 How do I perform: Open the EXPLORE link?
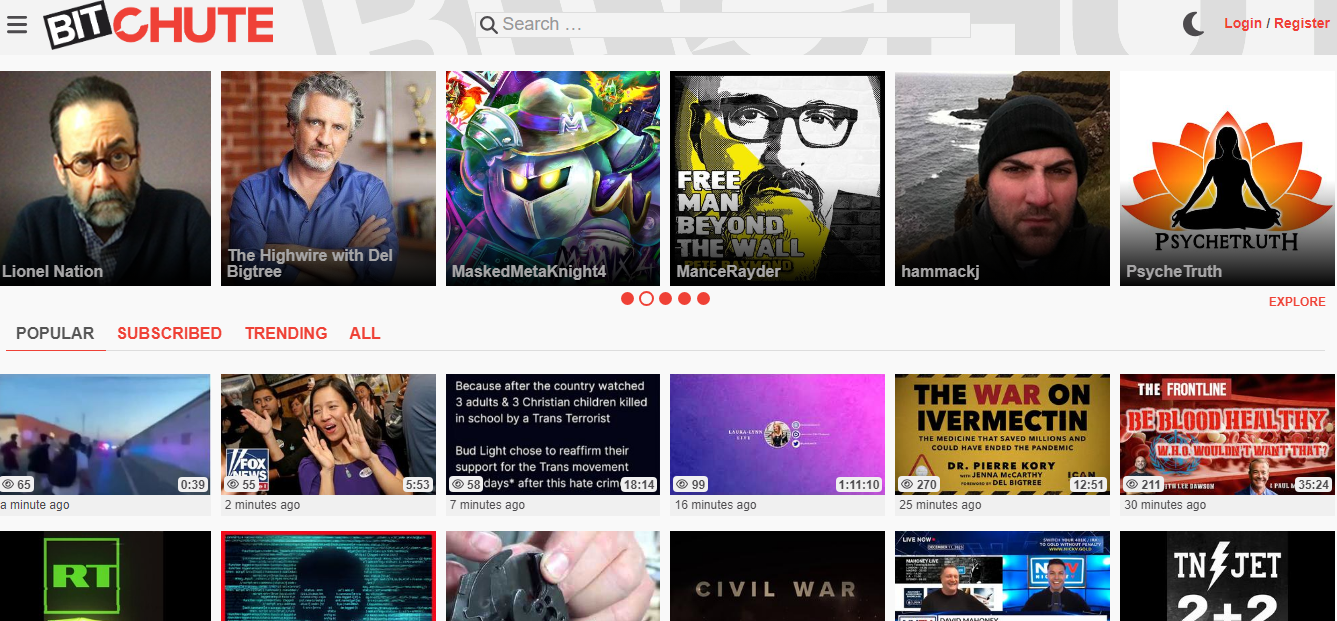click(1297, 302)
